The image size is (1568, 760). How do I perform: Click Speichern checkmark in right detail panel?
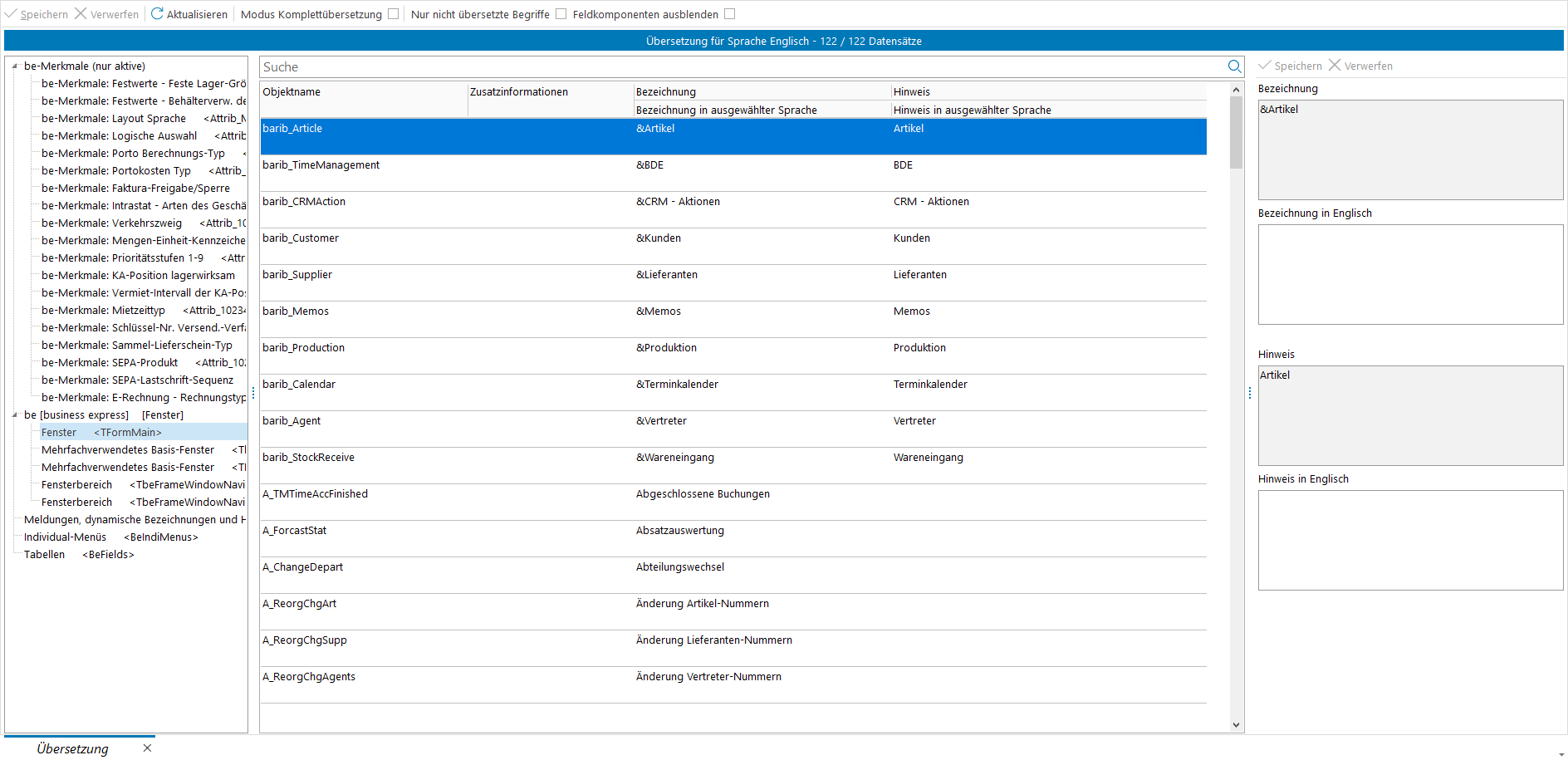click(x=1265, y=66)
